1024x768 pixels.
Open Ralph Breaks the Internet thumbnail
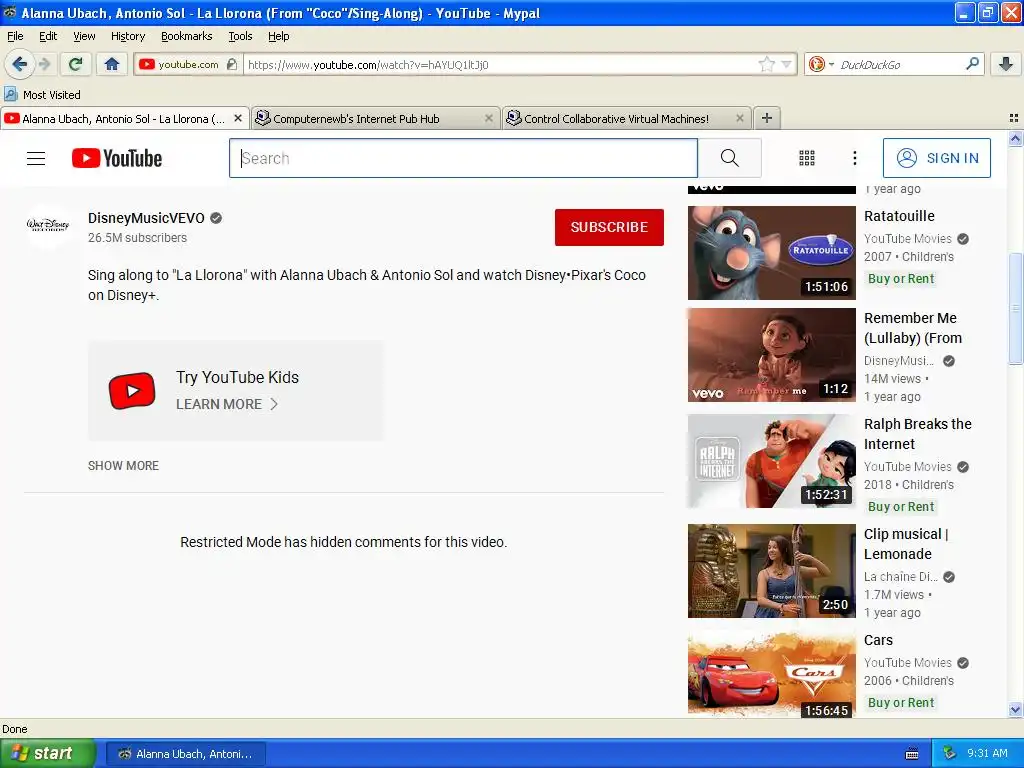[771, 461]
